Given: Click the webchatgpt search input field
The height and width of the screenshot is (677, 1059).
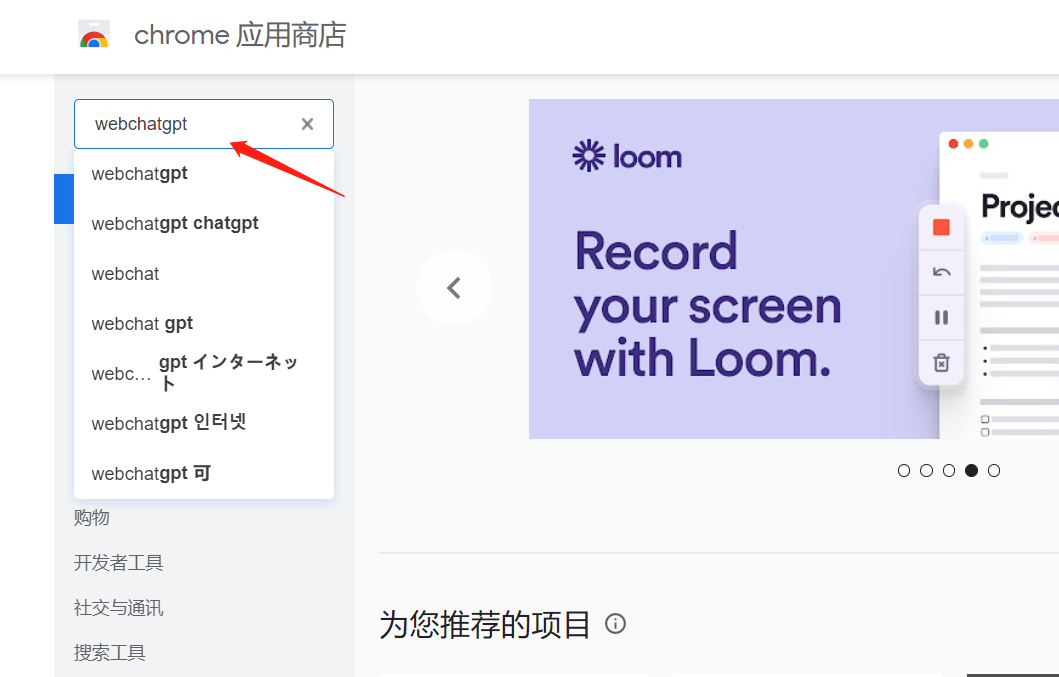Looking at the screenshot, I should click(204, 124).
